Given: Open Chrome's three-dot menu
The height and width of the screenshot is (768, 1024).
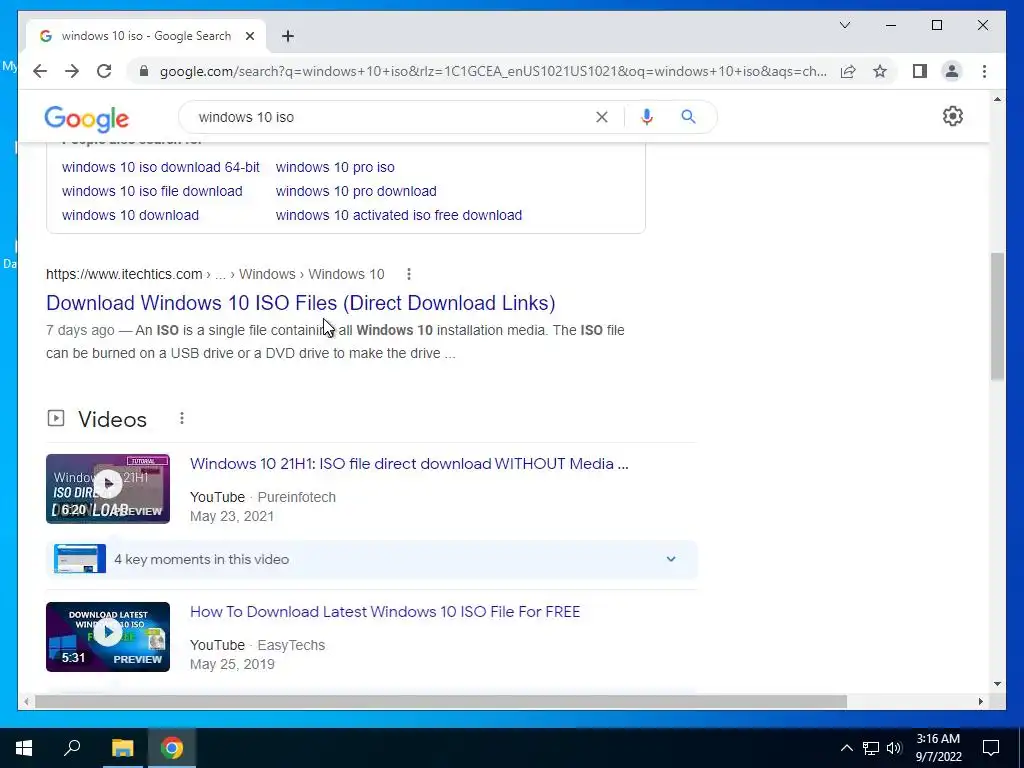Looking at the screenshot, I should (984, 71).
